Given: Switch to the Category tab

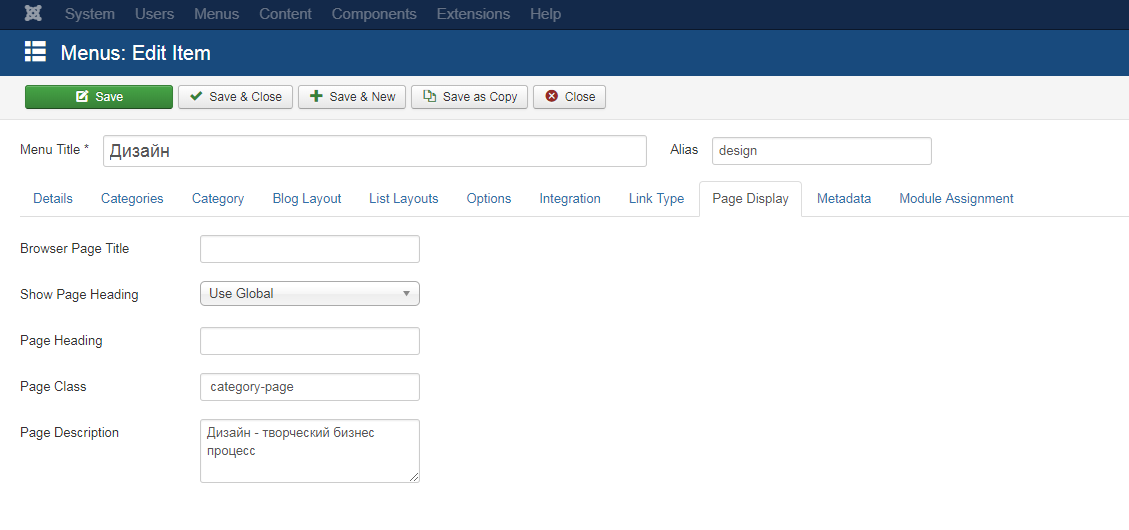Looking at the screenshot, I should [x=217, y=199].
